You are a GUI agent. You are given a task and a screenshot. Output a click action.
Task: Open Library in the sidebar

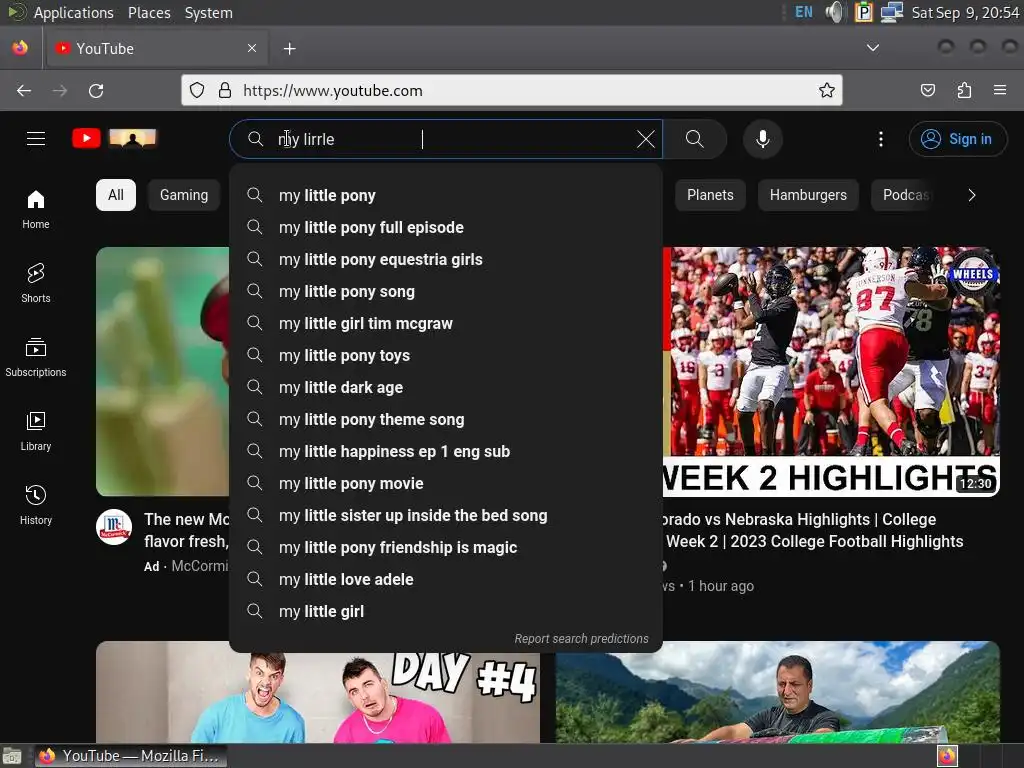(36, 431)
